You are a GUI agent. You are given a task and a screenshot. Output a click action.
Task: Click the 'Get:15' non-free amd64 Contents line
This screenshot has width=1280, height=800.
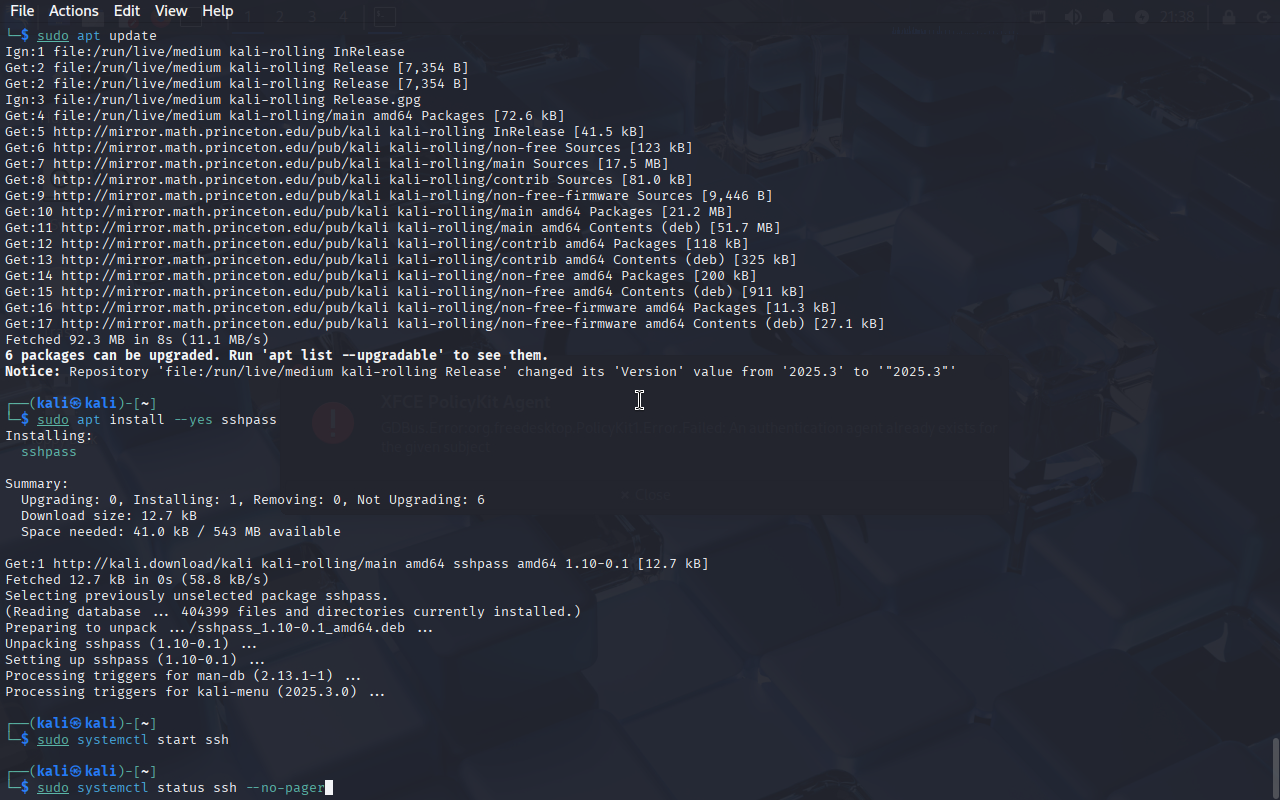405,292
